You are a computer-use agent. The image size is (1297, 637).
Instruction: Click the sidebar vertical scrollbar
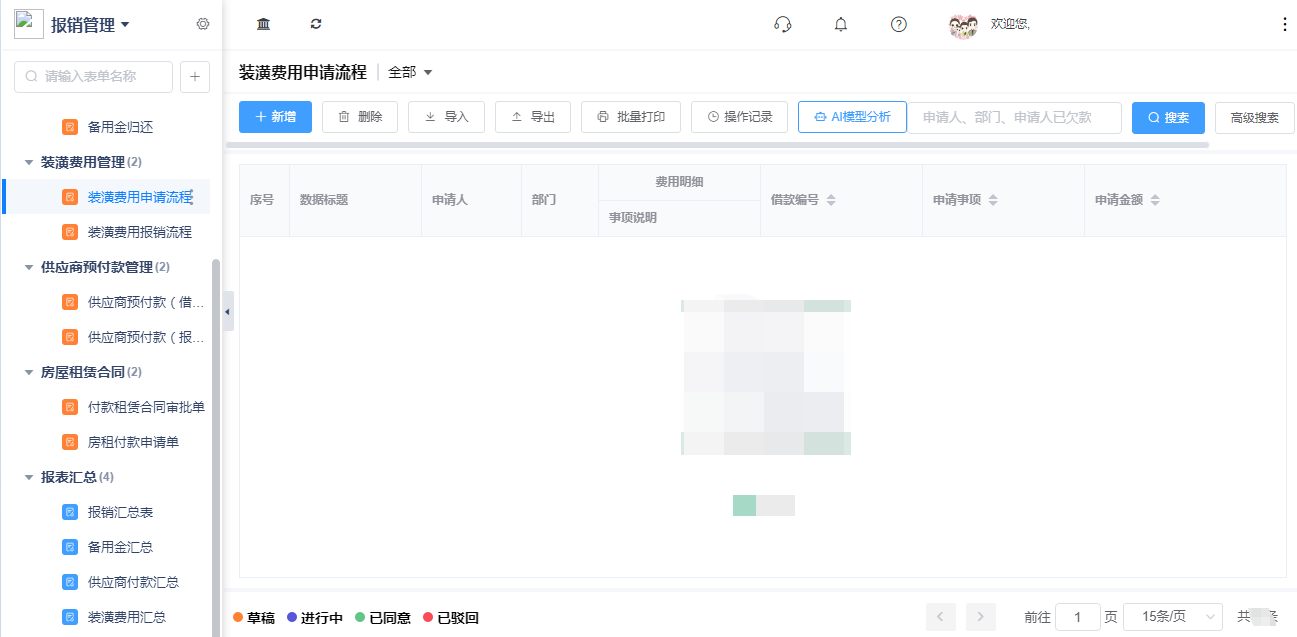point(215,448)
